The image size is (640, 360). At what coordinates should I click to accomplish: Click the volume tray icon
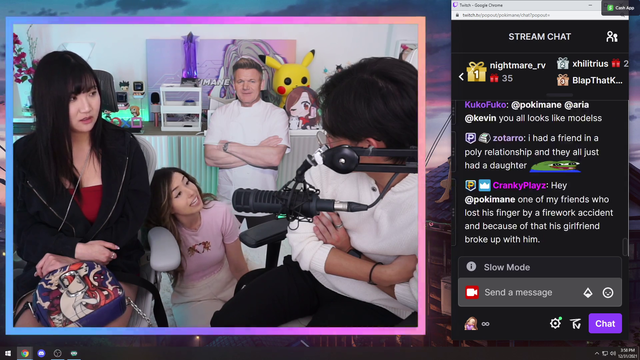click(613, 353)
